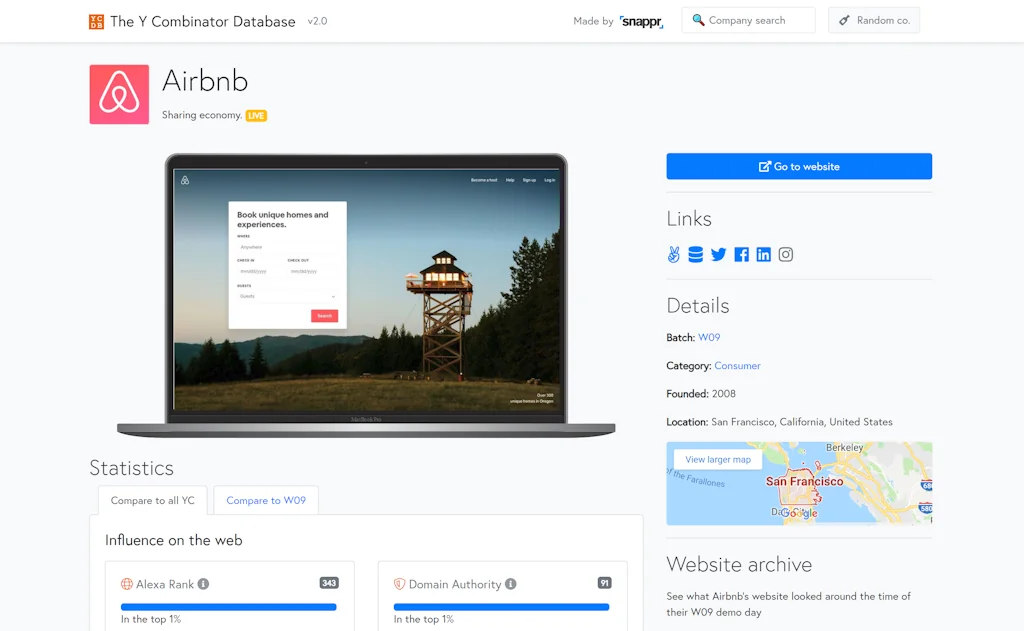Click the random dice icon on Random co. button
The height and width of the screenshot is (631, 1024).
click(x=846, y=19)
